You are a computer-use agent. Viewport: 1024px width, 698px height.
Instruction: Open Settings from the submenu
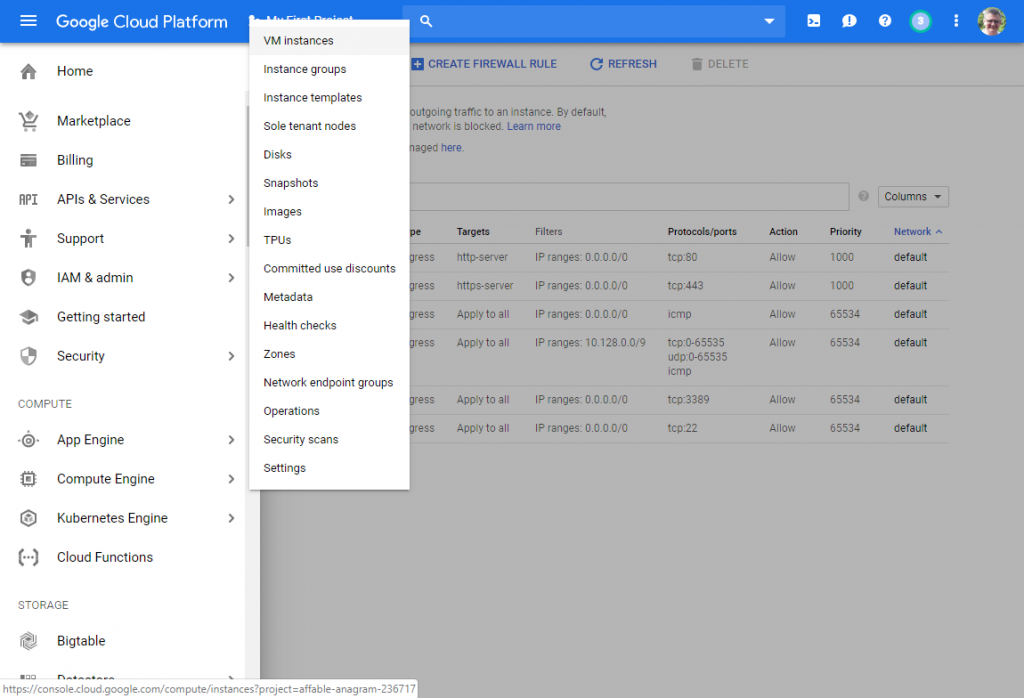pos(329,468)
